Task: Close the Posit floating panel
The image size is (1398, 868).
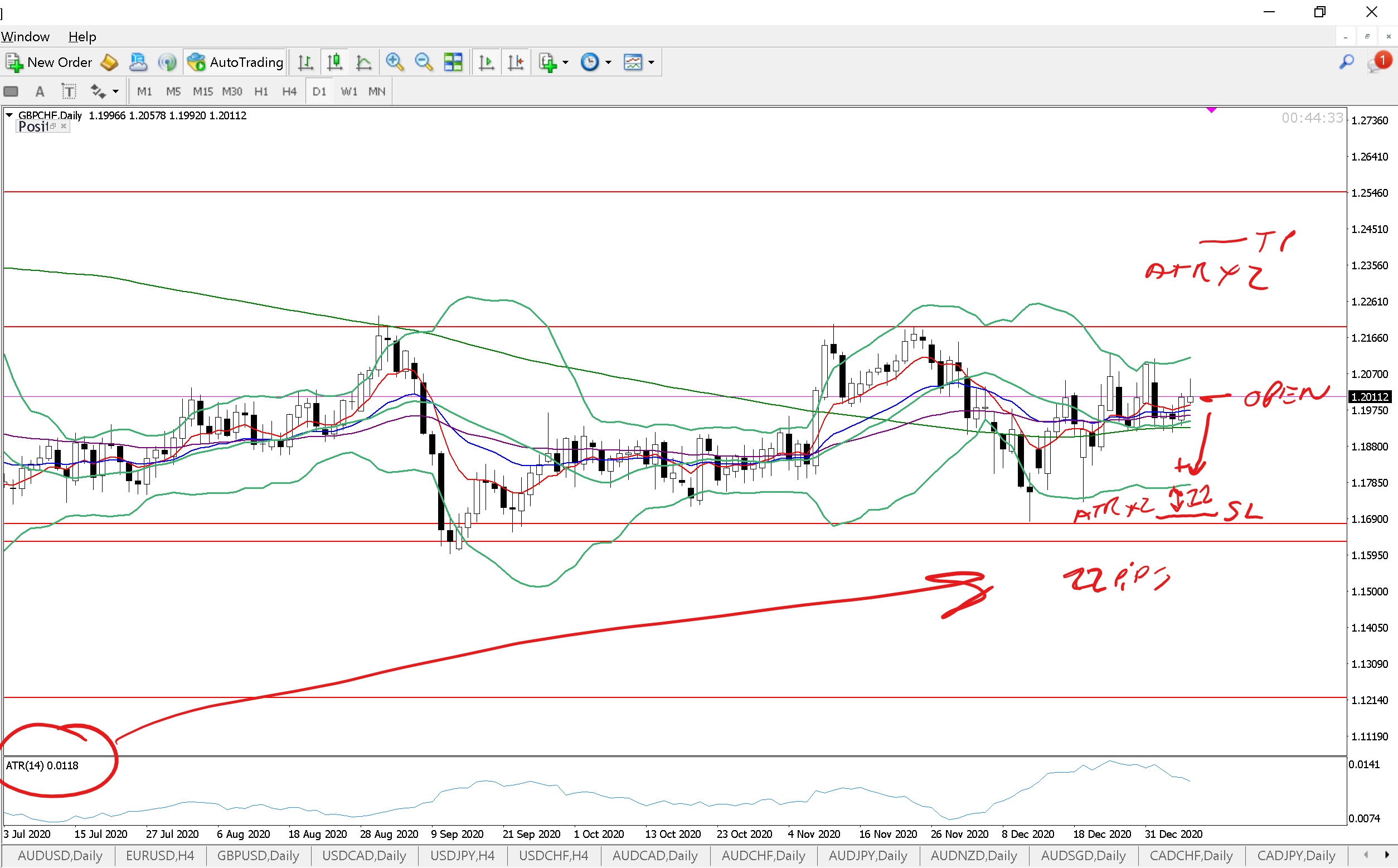Action: tap(64, 127)
